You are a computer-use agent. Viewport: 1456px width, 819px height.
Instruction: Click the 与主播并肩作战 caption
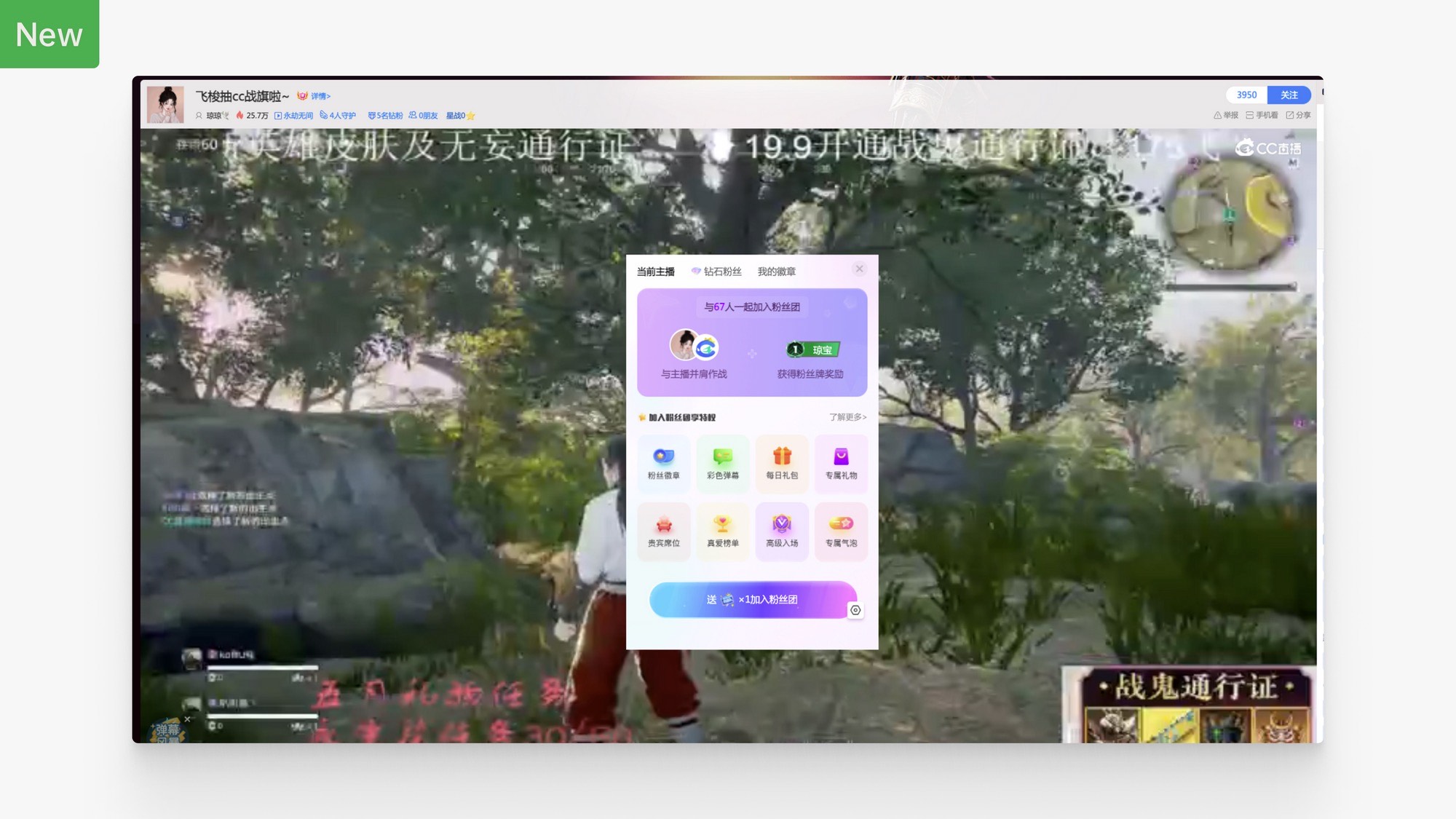[694, 374]
